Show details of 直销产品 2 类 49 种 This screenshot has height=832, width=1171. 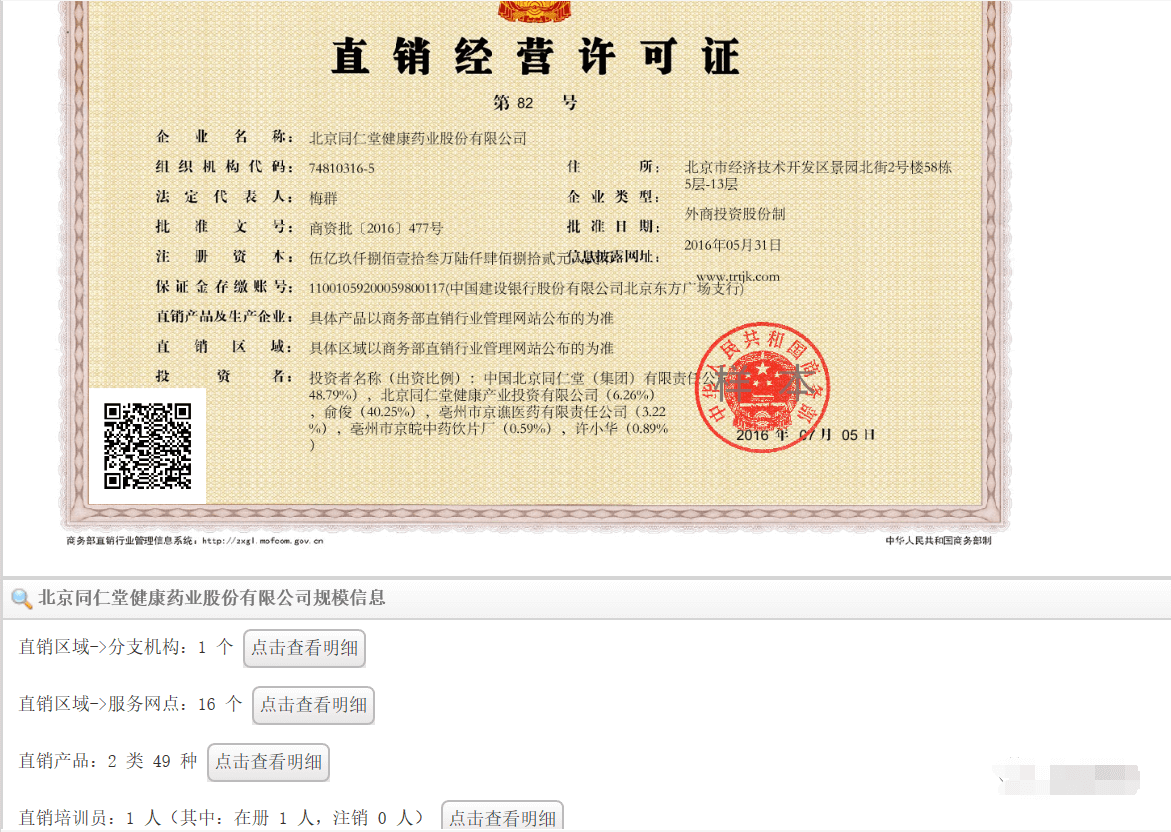[268, 762]
